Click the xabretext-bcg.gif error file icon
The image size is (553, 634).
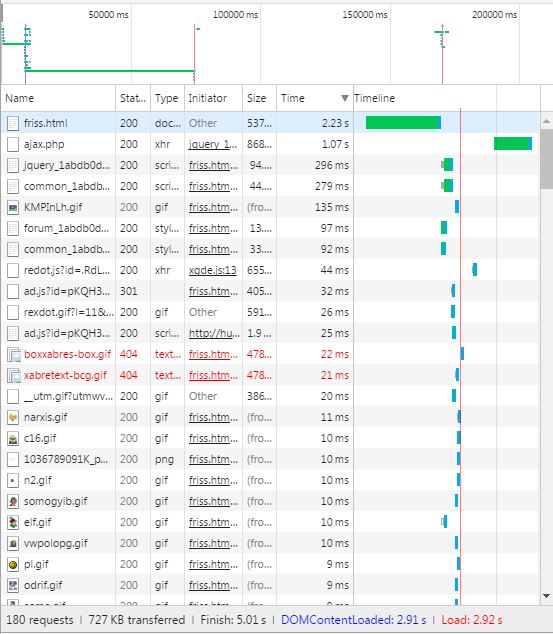pyautogui.click(x=14, y=376)
